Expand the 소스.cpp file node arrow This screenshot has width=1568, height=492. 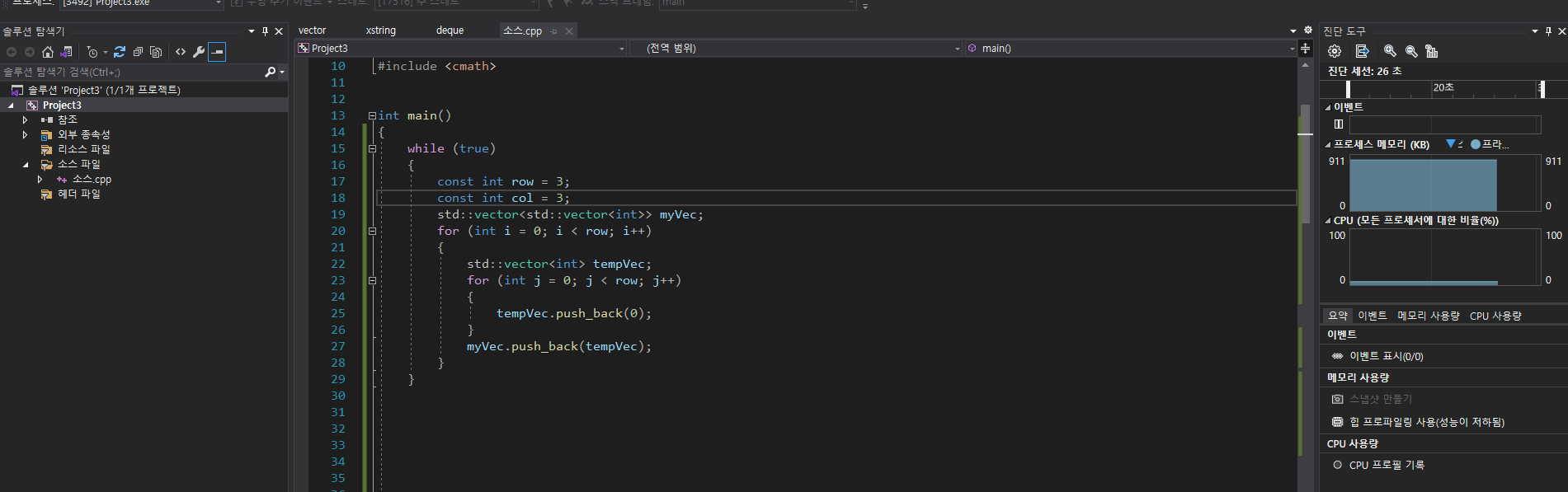click(x=40, y=180)
